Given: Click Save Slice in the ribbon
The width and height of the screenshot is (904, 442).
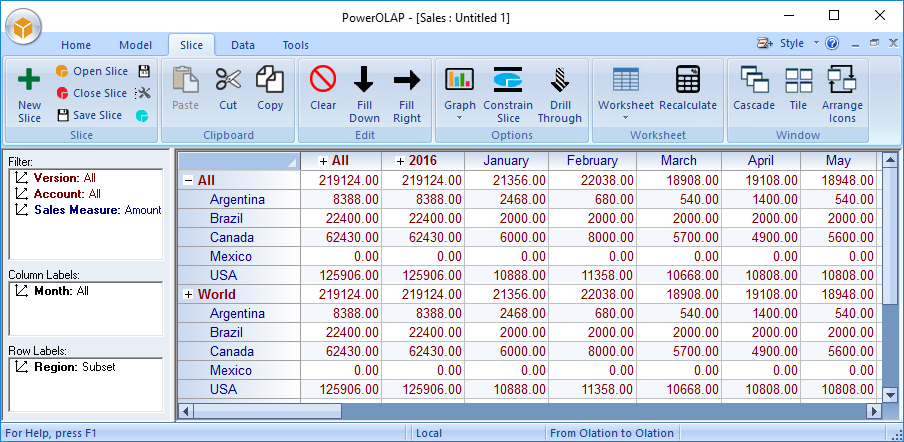Looking at the screenshot, I should point(90,115).
